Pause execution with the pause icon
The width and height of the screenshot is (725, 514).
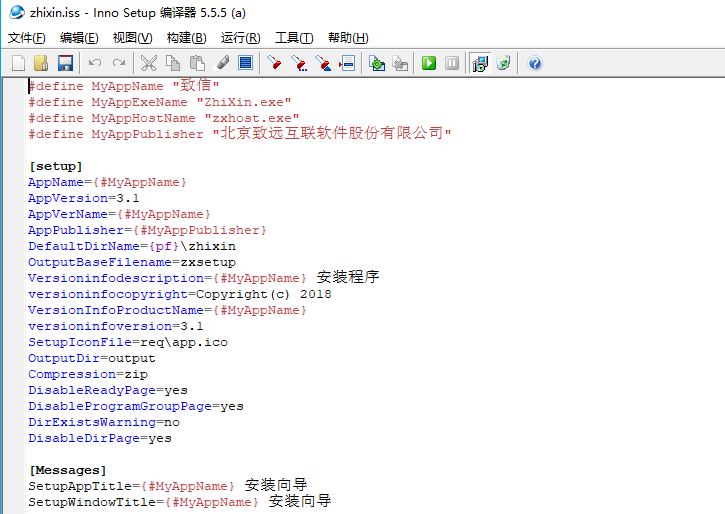(x=452, y=63)
